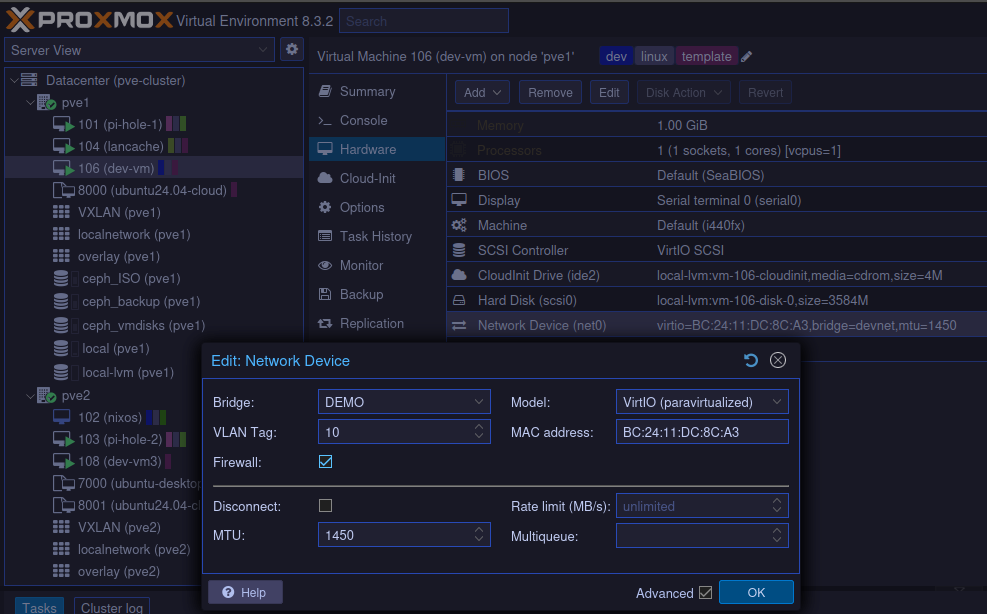Select the ceph_backup (pve1) storage icon

coord(62,301)
